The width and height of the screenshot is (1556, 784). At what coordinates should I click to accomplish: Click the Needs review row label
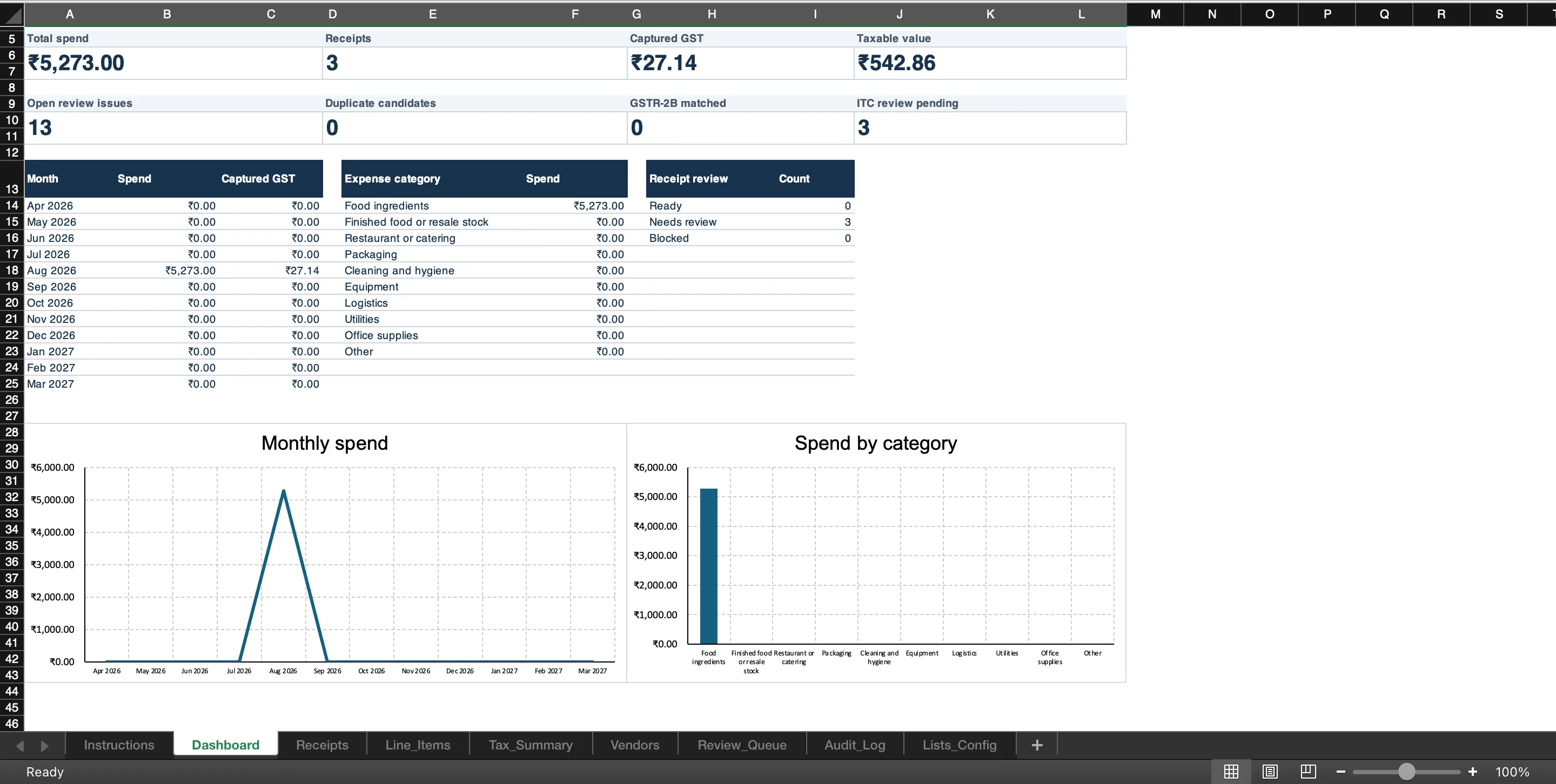(x=682, y=222)
